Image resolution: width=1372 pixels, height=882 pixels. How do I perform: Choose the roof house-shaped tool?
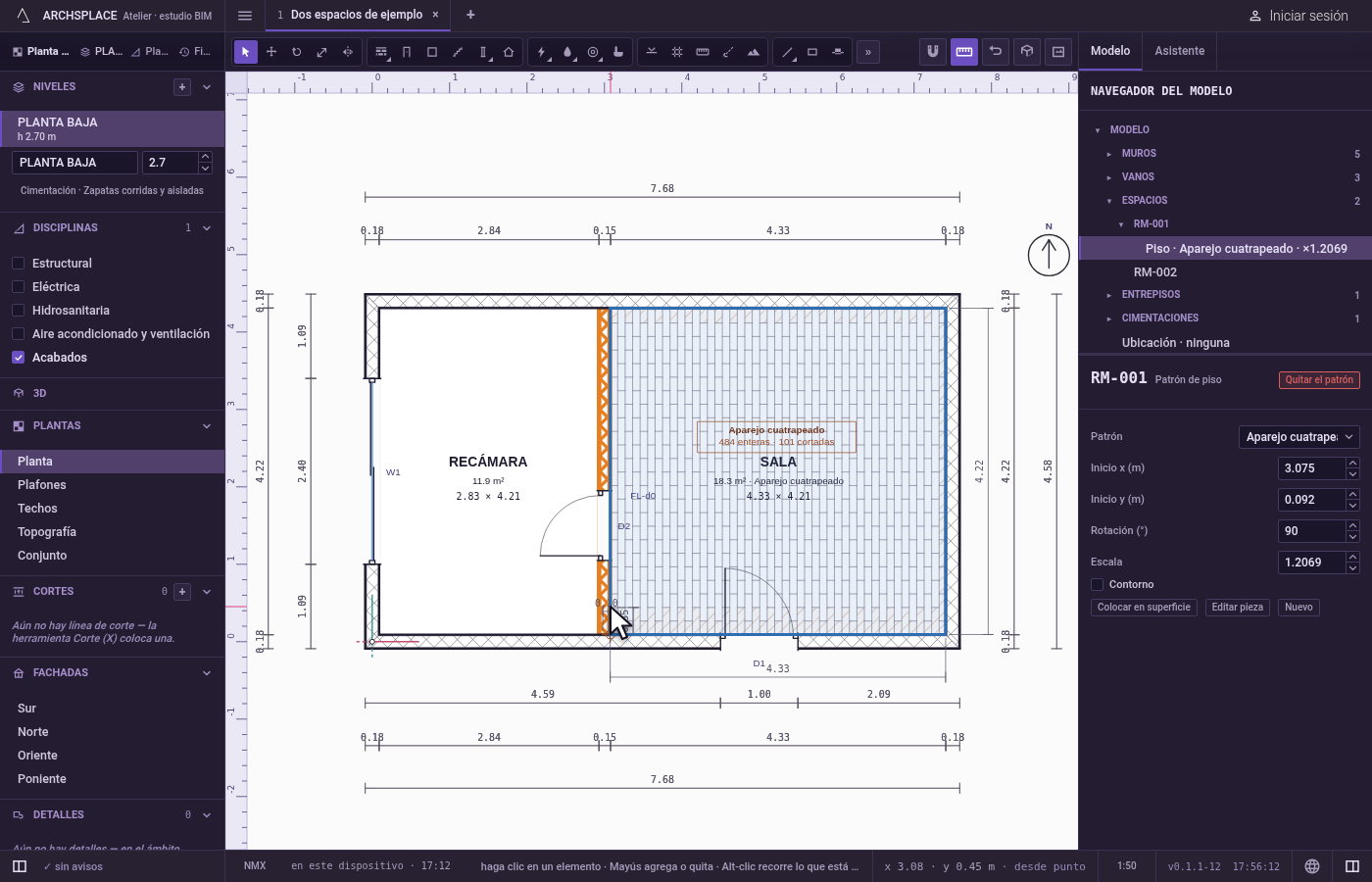pyautogui.click(x=509, y=52)
